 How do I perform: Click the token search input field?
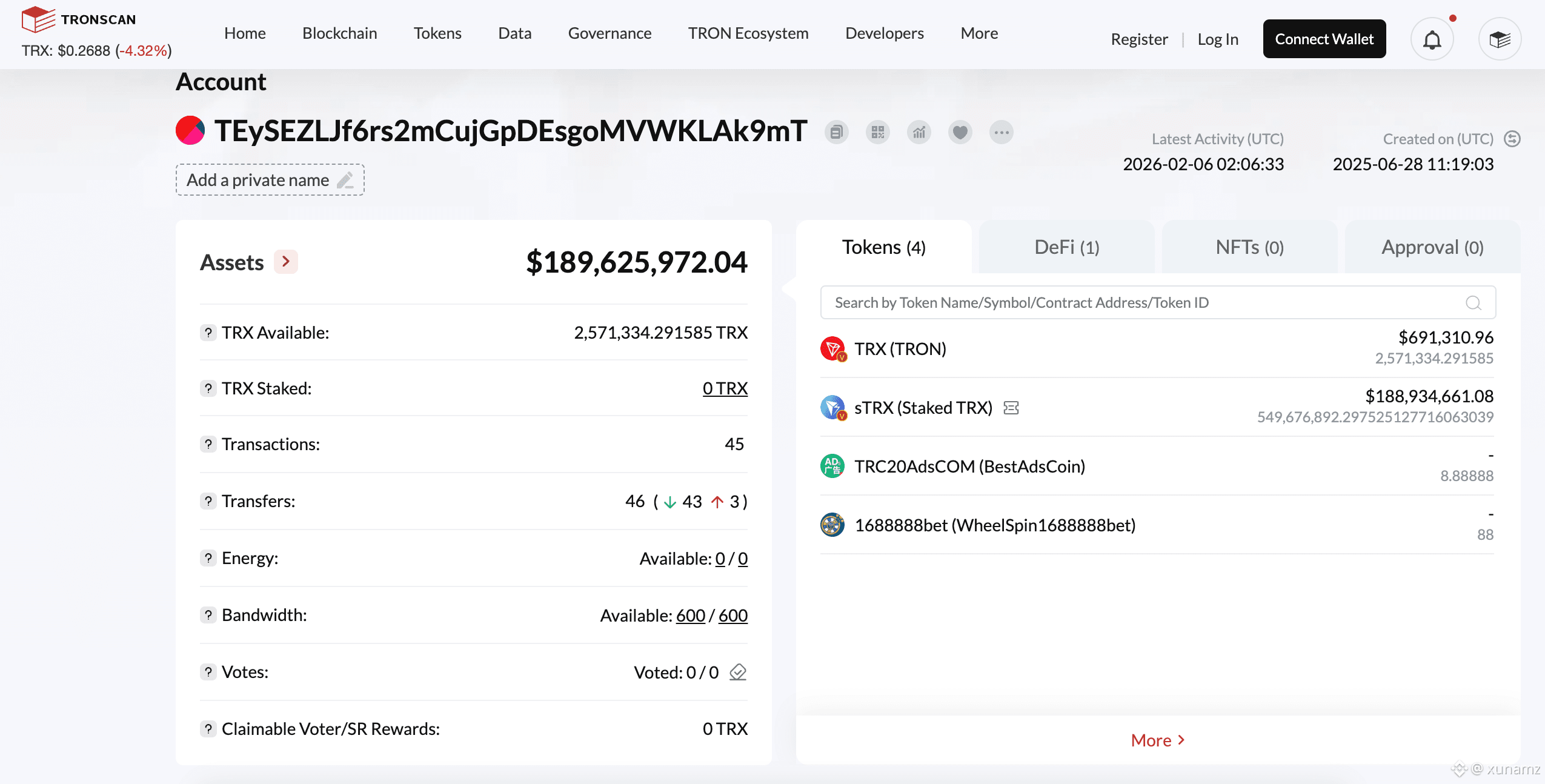point(1139,303)
